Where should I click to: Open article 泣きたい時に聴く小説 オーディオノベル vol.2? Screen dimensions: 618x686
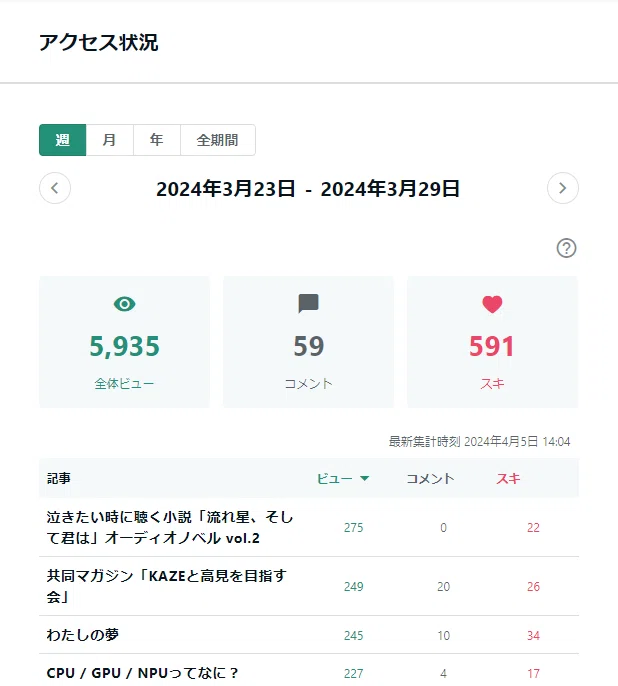pos(170,528)
